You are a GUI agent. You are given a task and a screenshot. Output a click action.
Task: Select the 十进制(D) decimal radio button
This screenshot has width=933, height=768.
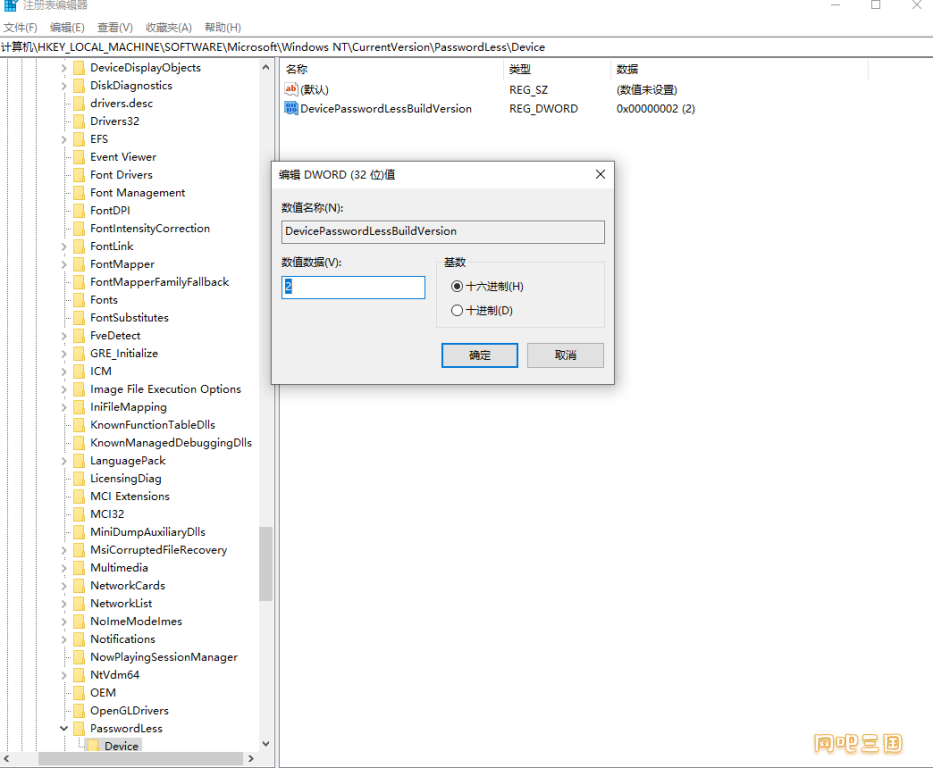[x=457, y=311]
